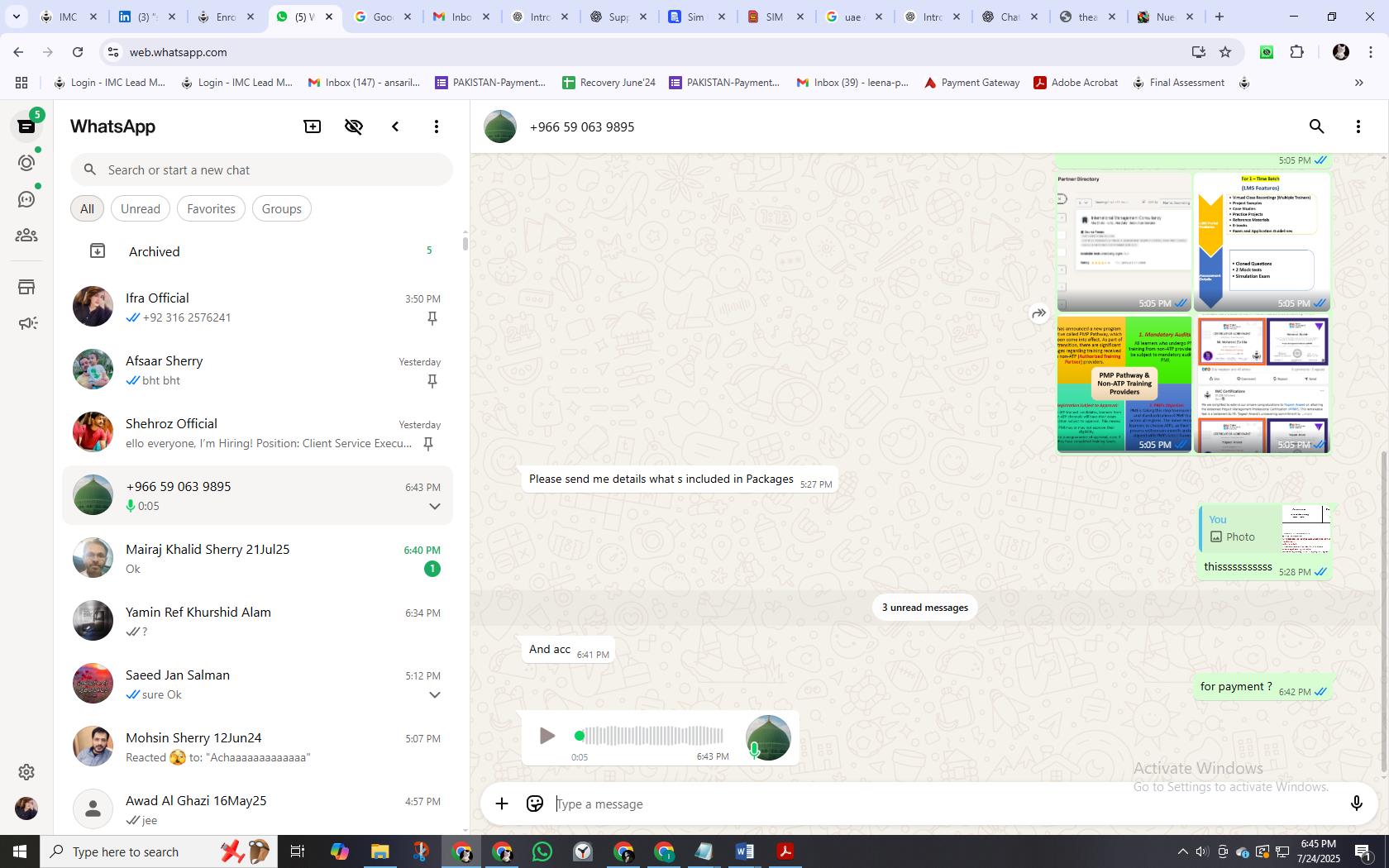Screen dimensions: 1389x868
Task: Open the Recovery June'24 bookmark
Action: coord(609,83)
